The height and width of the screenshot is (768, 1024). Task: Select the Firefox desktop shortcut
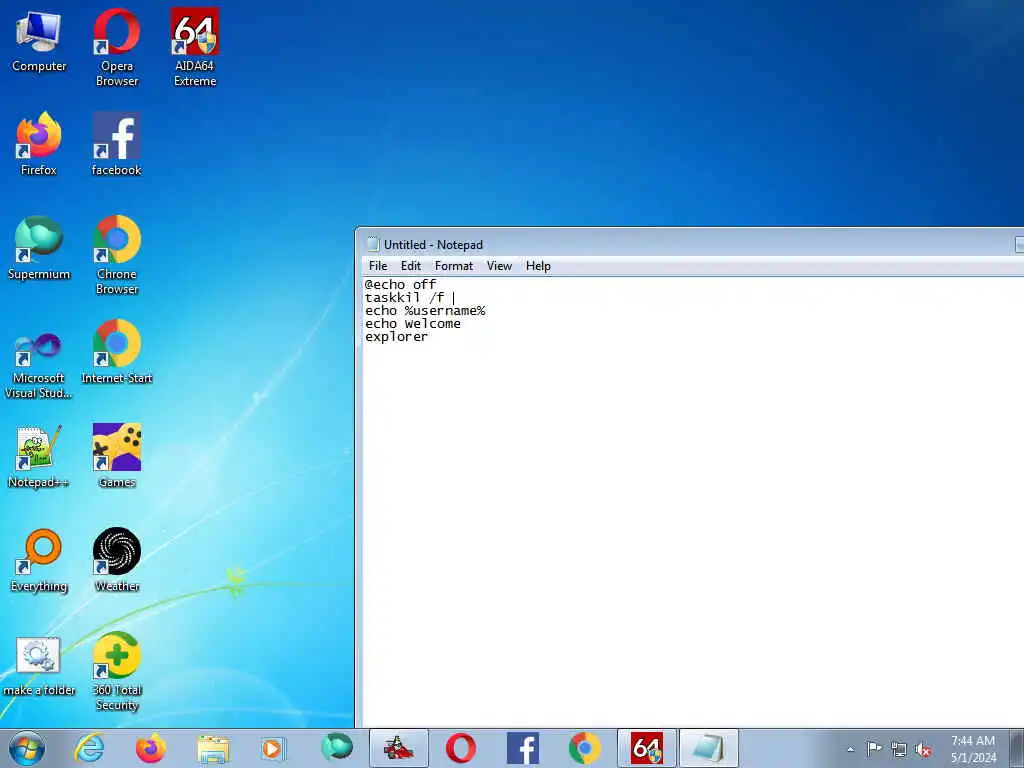click(x=39, y=144)
